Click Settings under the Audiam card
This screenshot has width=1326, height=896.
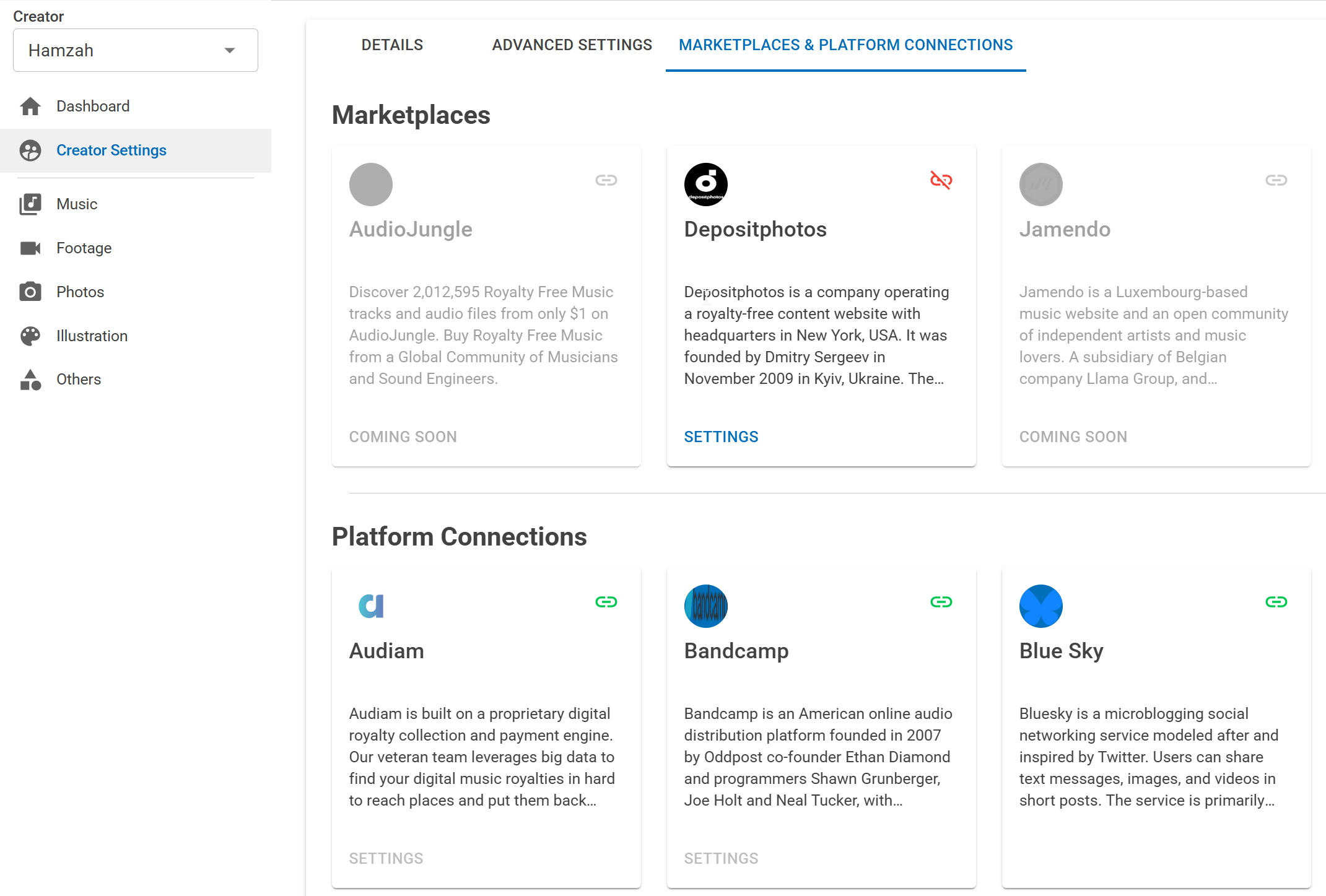386,858
